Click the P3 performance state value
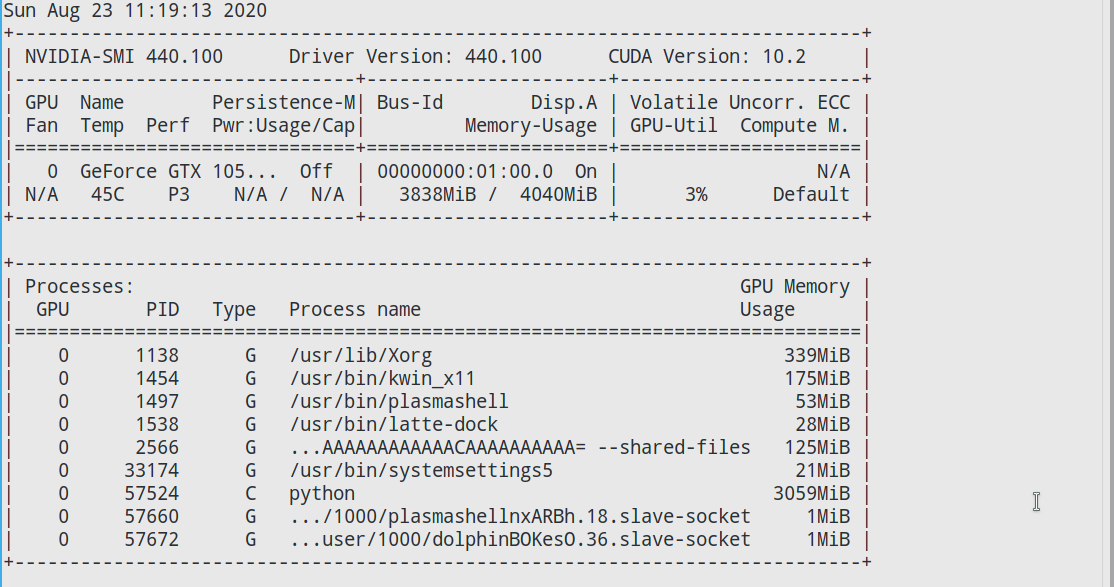The width and height of the screenshot is (1114, 587). click(x=179, y=195)
